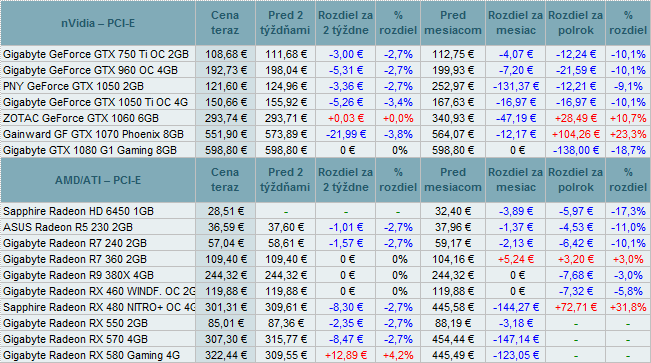651x363 pixels.
Task: Select ASUS Radeon R5 230 2GB
Action: pos(68,228)
